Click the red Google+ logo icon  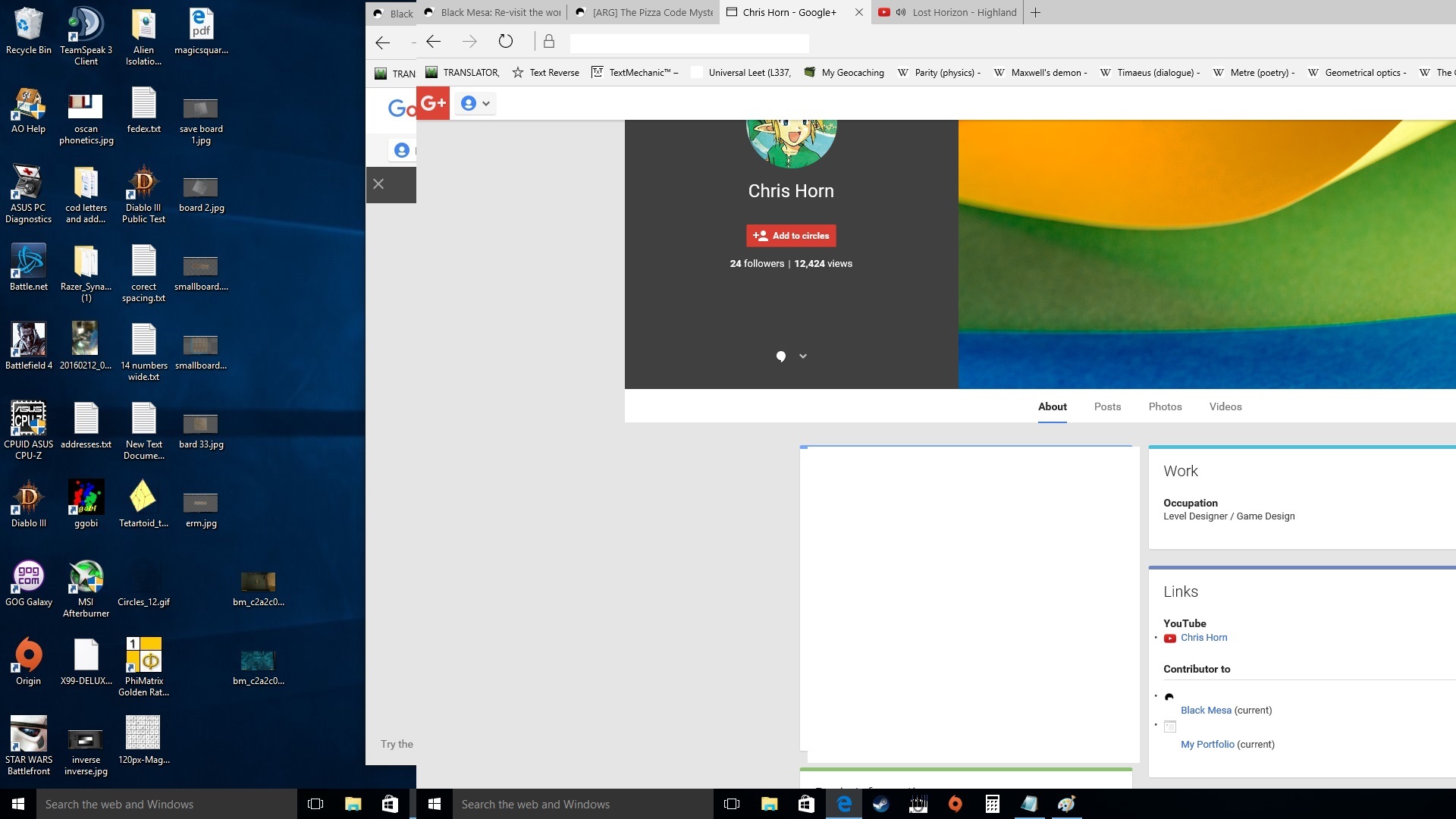433,103
